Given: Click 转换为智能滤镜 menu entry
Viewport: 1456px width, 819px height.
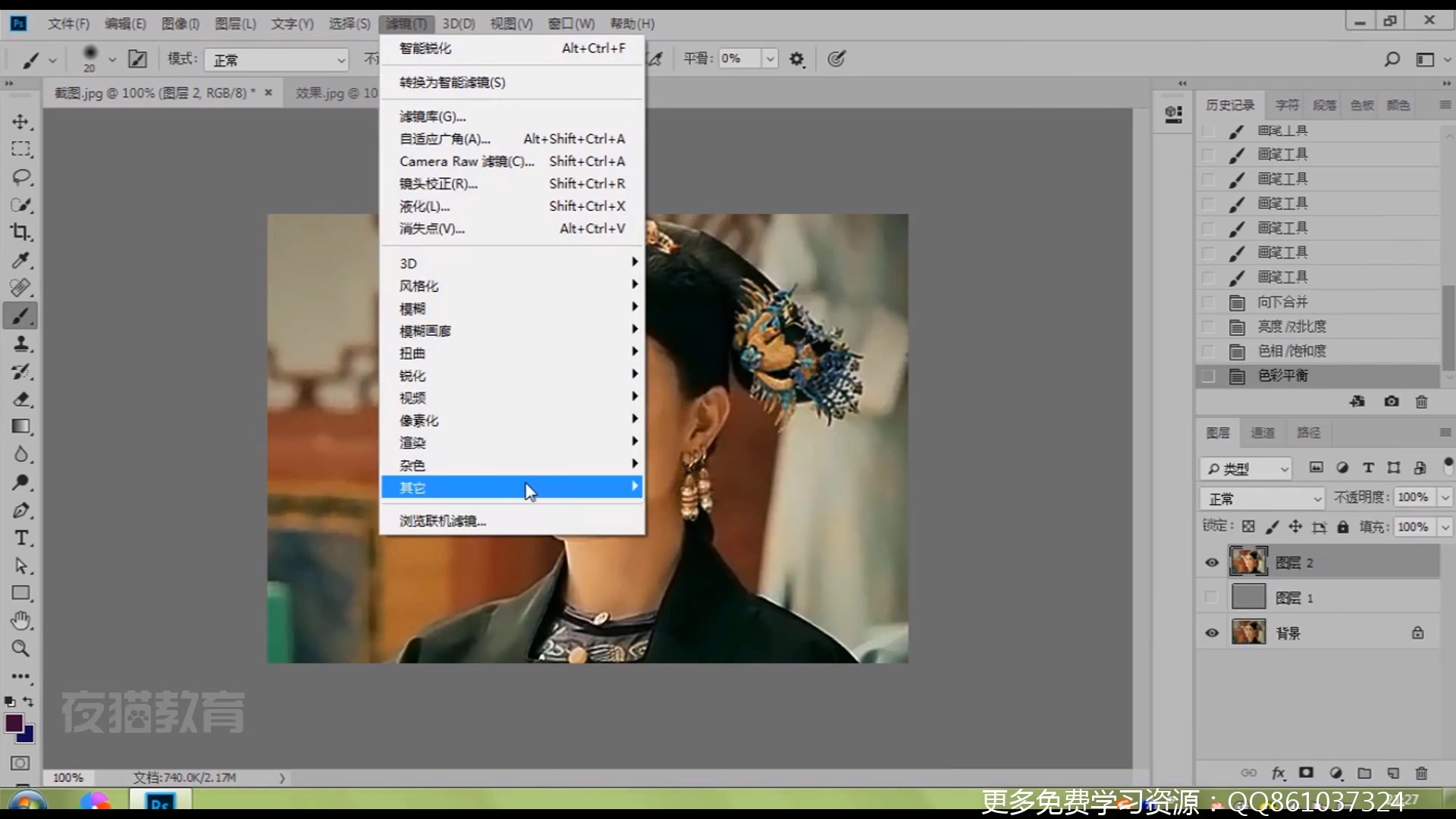Looking at the screenshot, I should 452,83.
